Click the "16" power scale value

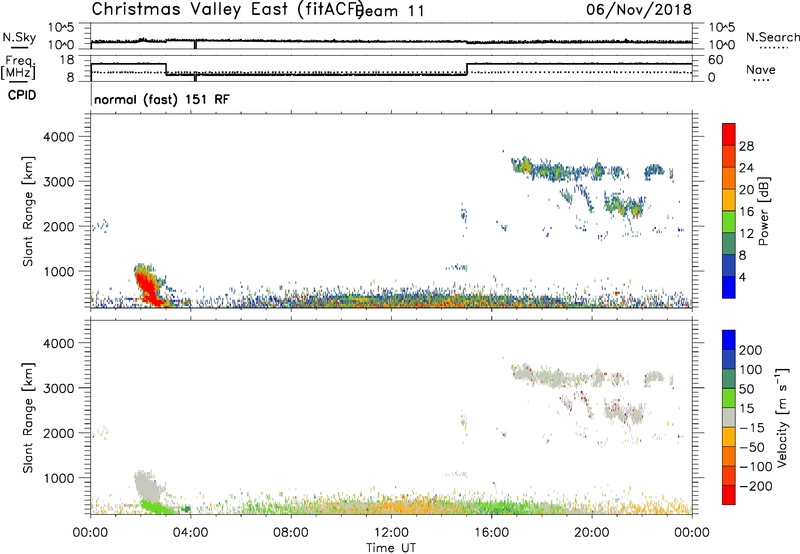tap(746, 212)
